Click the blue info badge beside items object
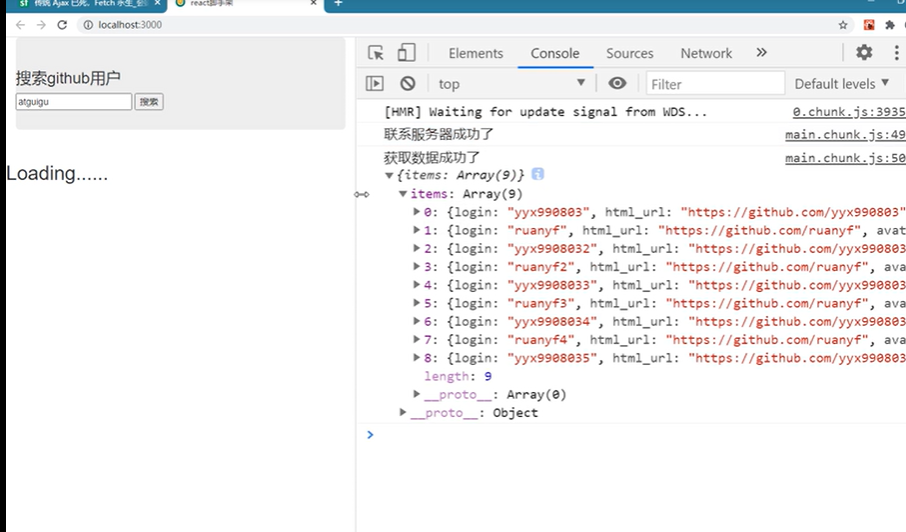906x532 pixels. pos(537,174)
